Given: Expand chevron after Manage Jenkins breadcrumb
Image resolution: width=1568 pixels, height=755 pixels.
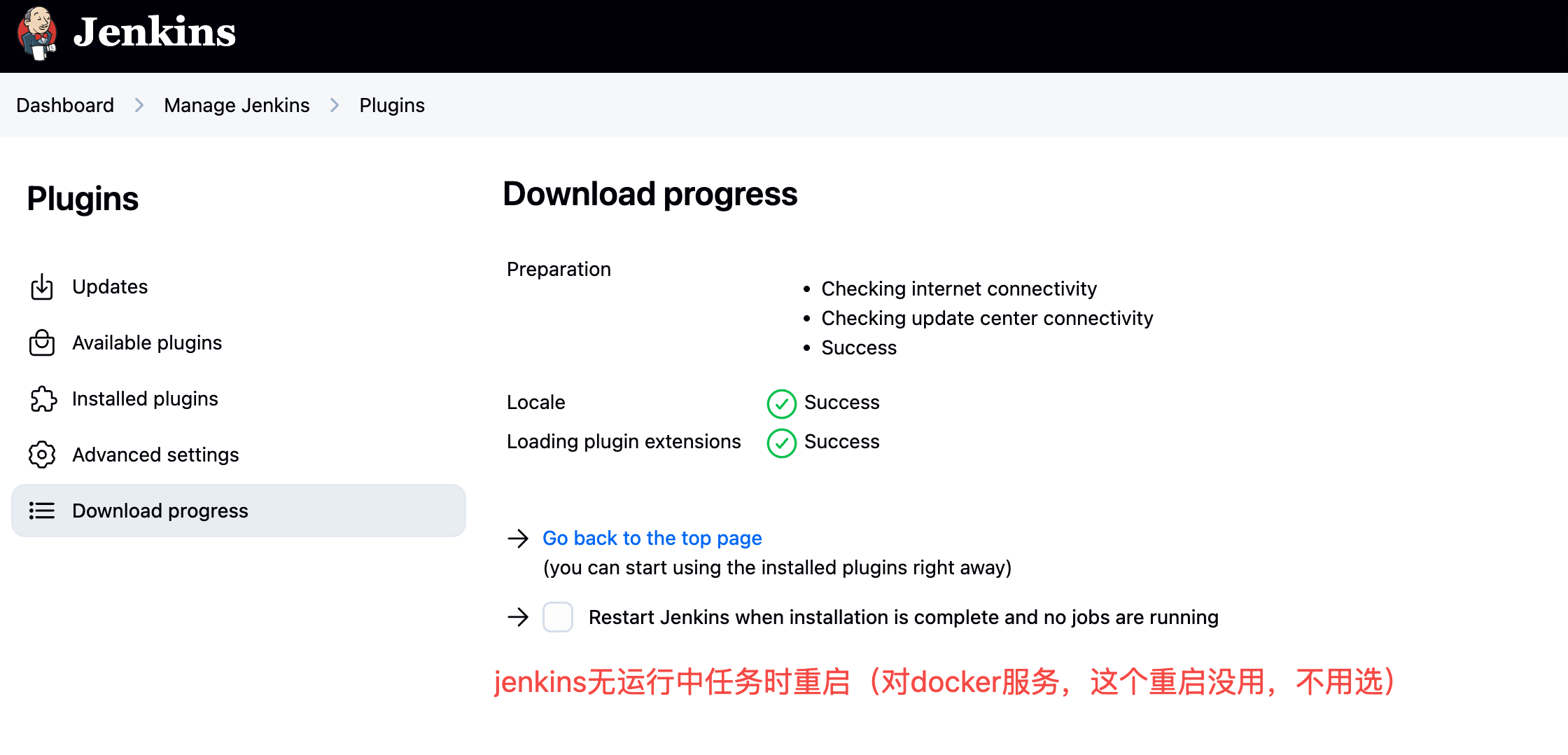Looking at the screenshot, I should pyautogui.click(x=335, y=105).
